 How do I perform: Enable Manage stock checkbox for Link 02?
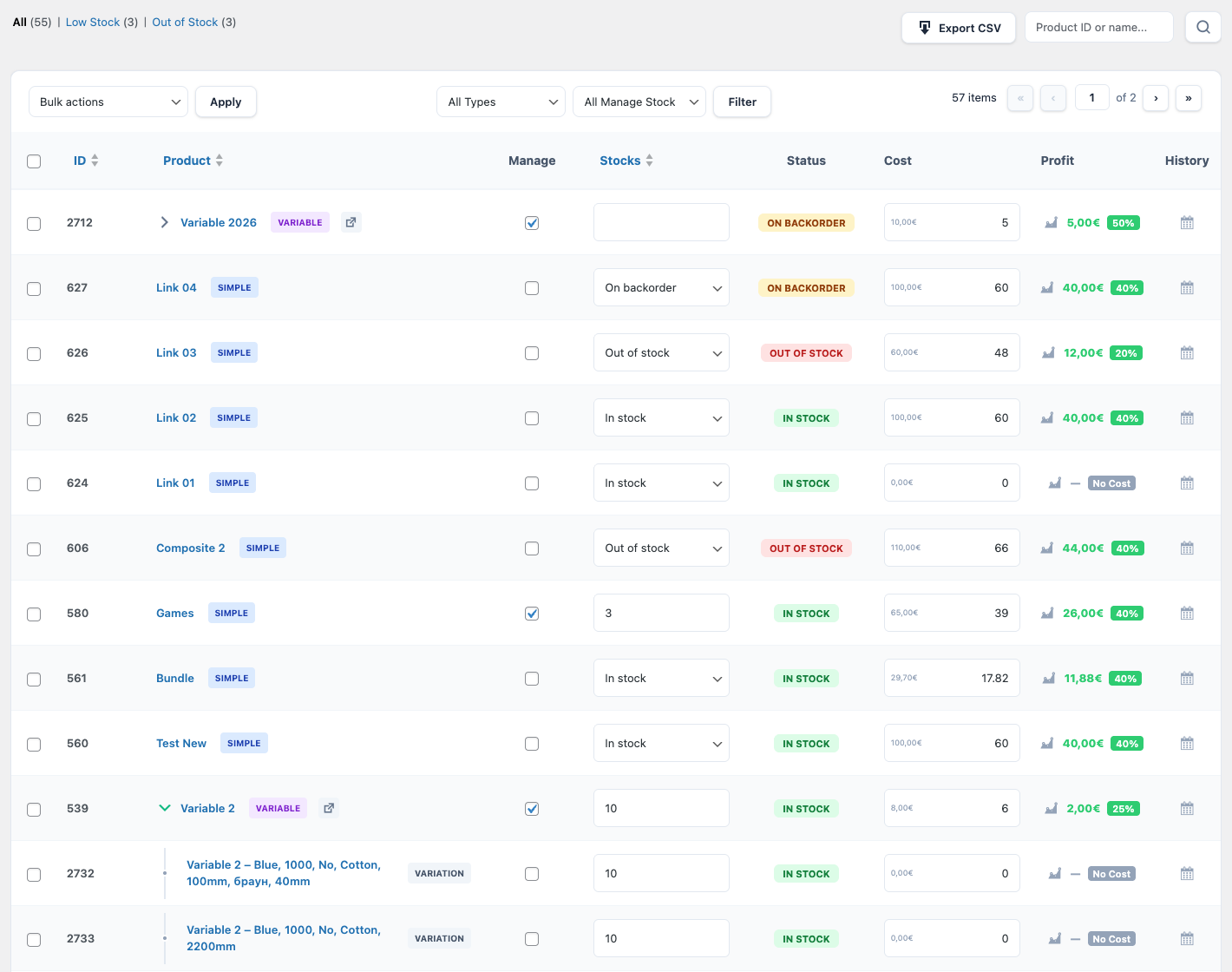[532, 418]
